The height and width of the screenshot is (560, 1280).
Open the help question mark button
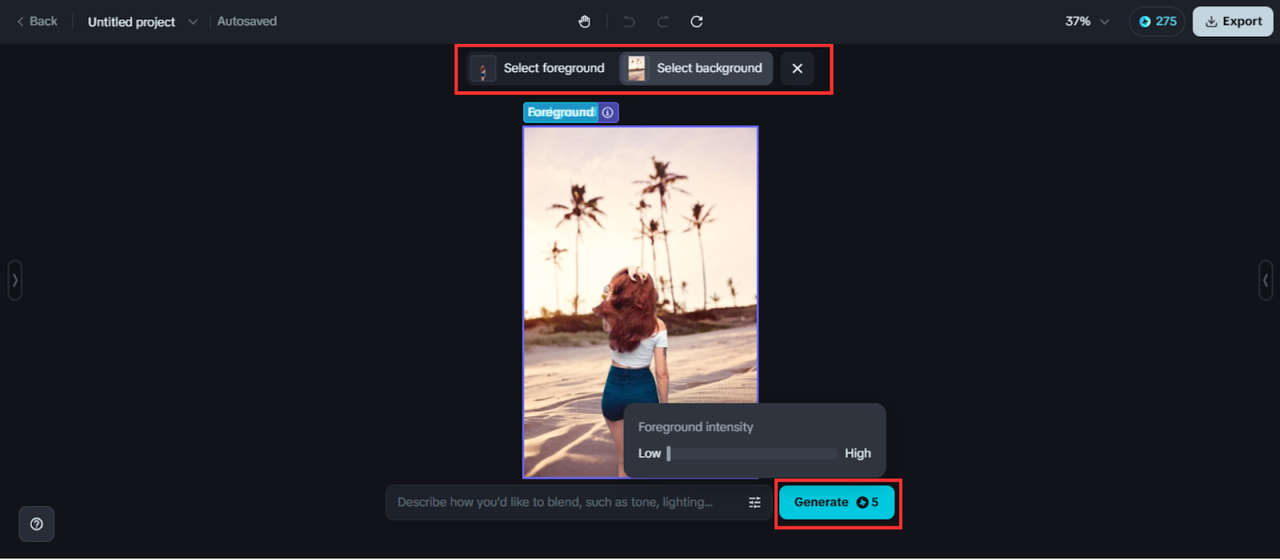(x=37, y=524)
